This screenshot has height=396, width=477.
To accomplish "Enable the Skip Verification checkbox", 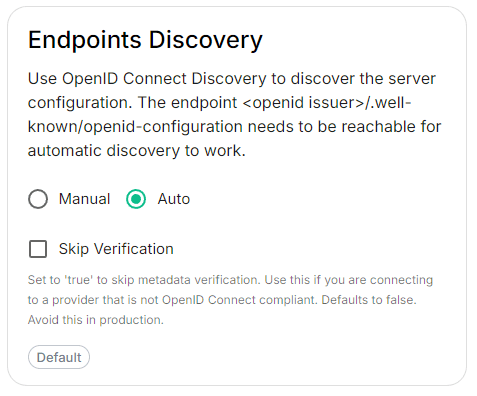I will pos(38,249).
